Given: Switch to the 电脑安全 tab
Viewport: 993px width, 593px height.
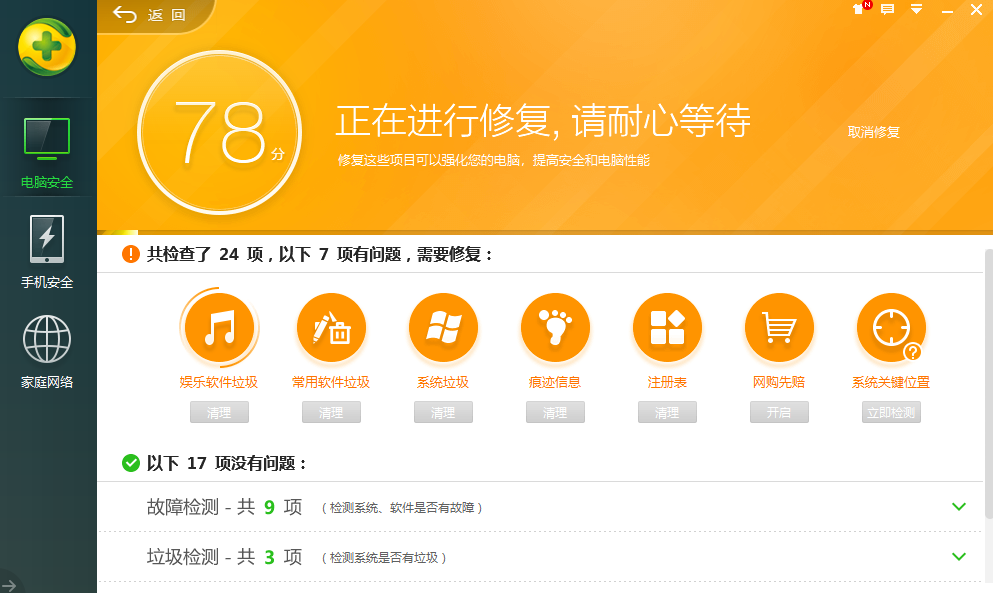Looking at the screenshot, I should pos(47,152).
